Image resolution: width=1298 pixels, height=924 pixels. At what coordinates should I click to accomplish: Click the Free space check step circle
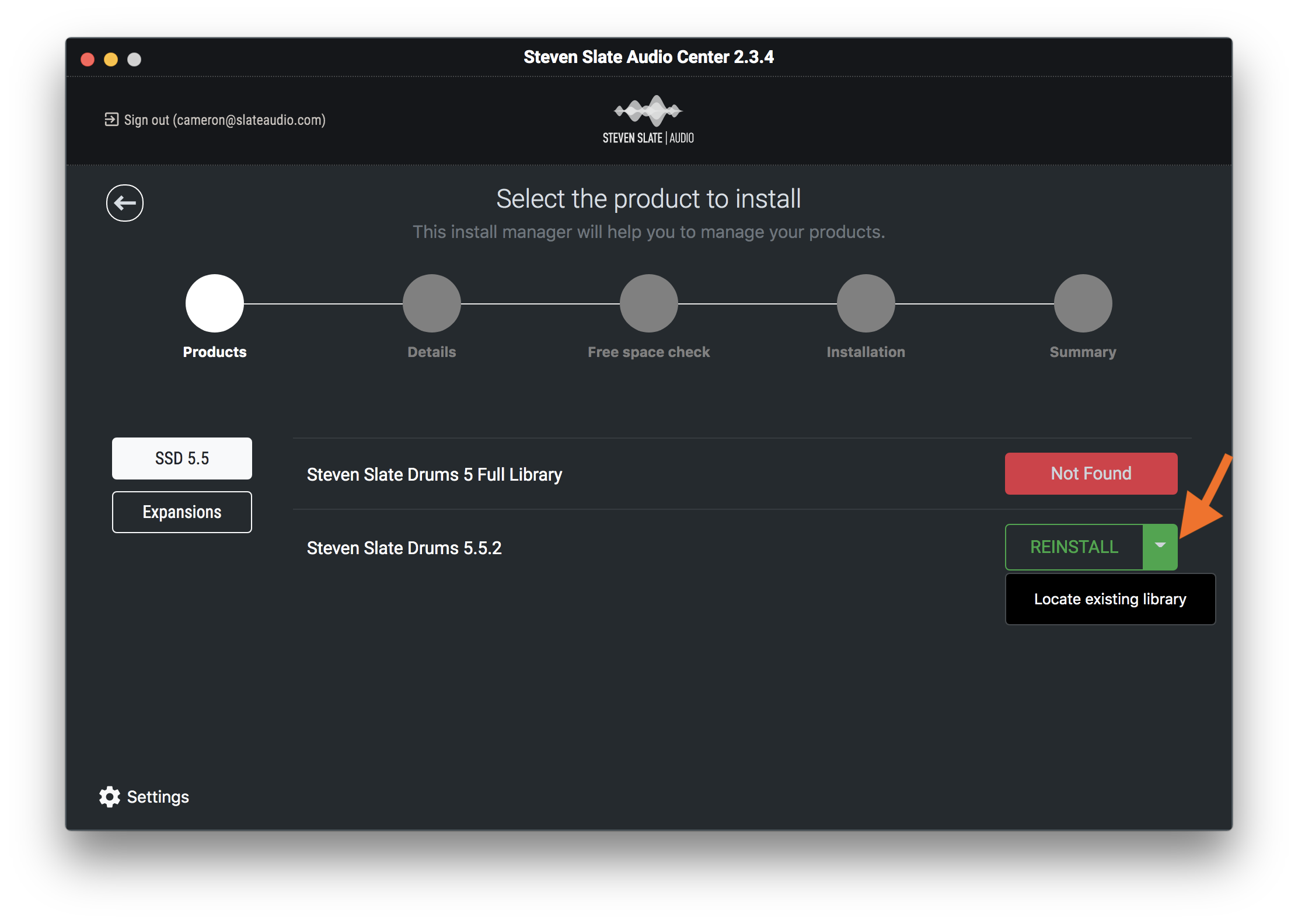(649, 303)
